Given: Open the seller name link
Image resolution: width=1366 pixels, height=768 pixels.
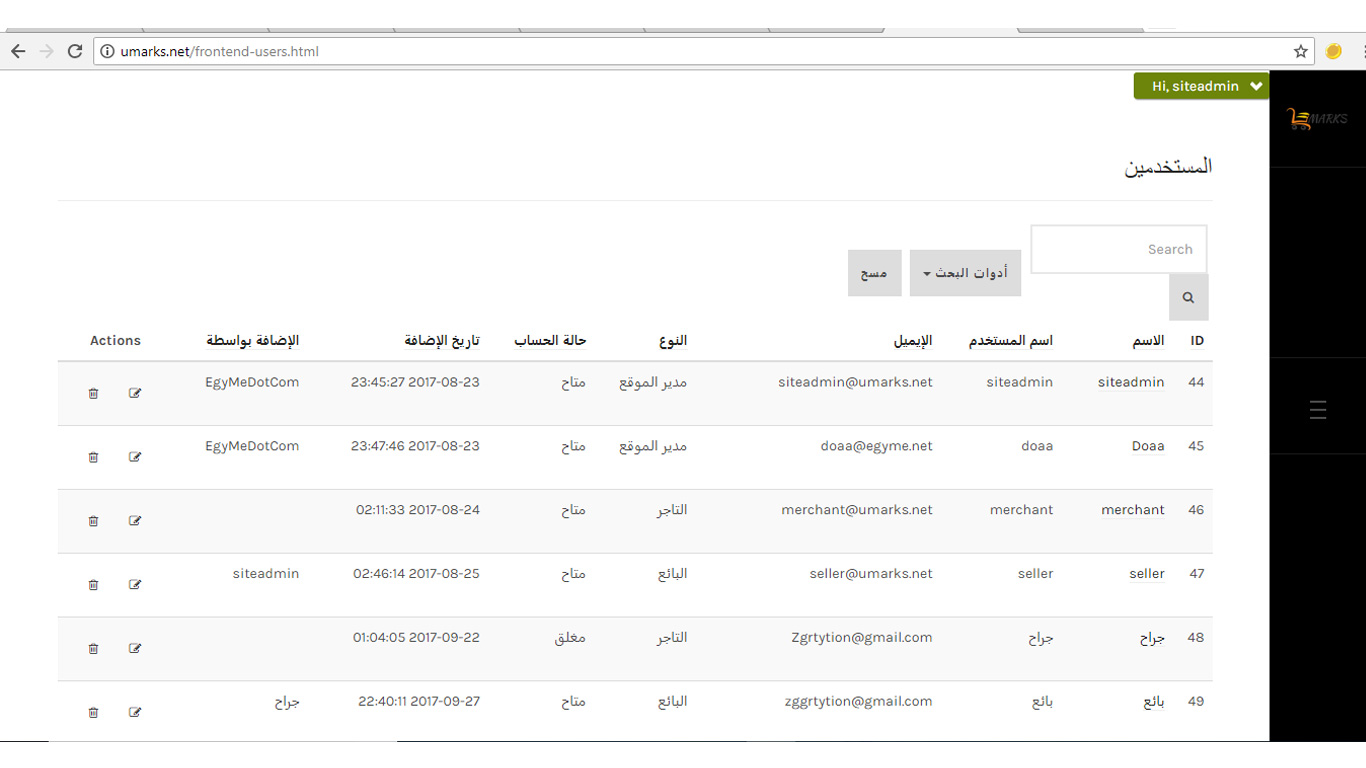Looking at the screenshot, I should pos(1147,574).
